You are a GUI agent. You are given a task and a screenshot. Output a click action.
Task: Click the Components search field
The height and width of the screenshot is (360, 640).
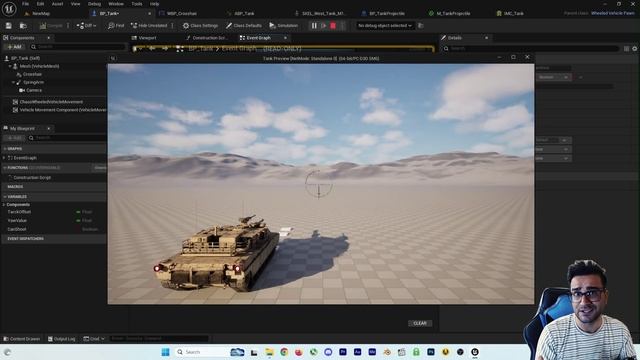point(78,47)
